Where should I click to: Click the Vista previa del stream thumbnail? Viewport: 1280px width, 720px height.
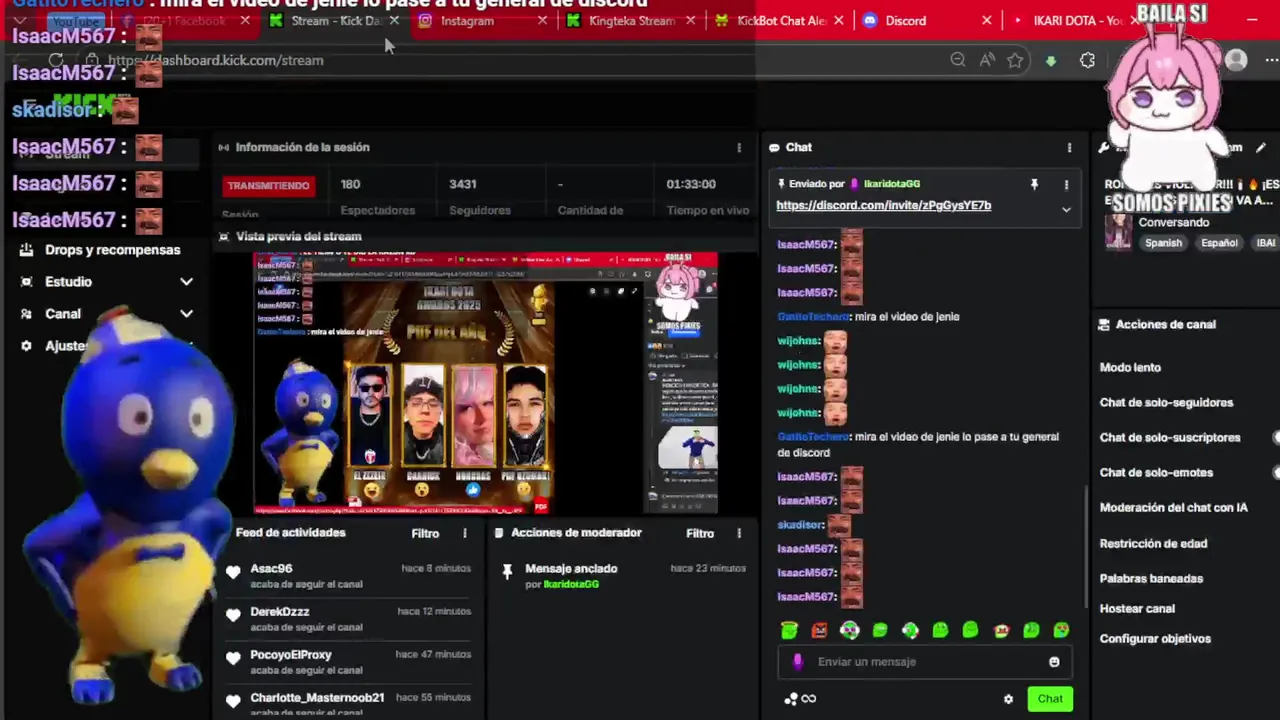(485, 383)
